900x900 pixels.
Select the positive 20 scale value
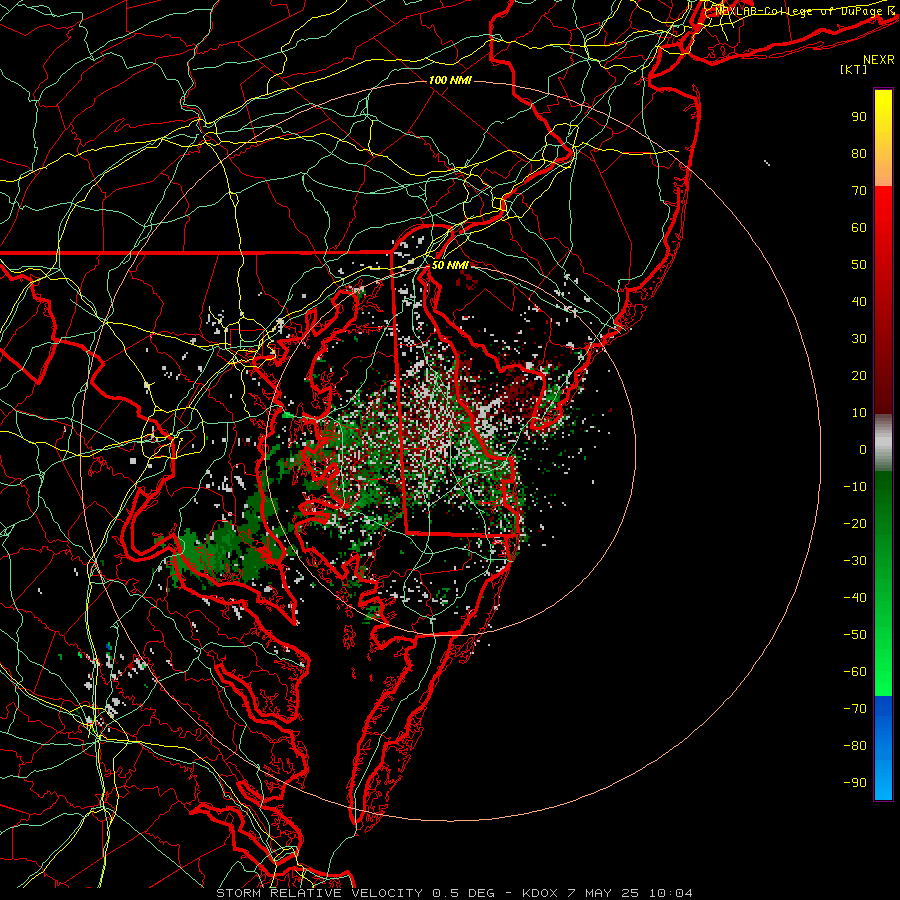coord(859,376)
